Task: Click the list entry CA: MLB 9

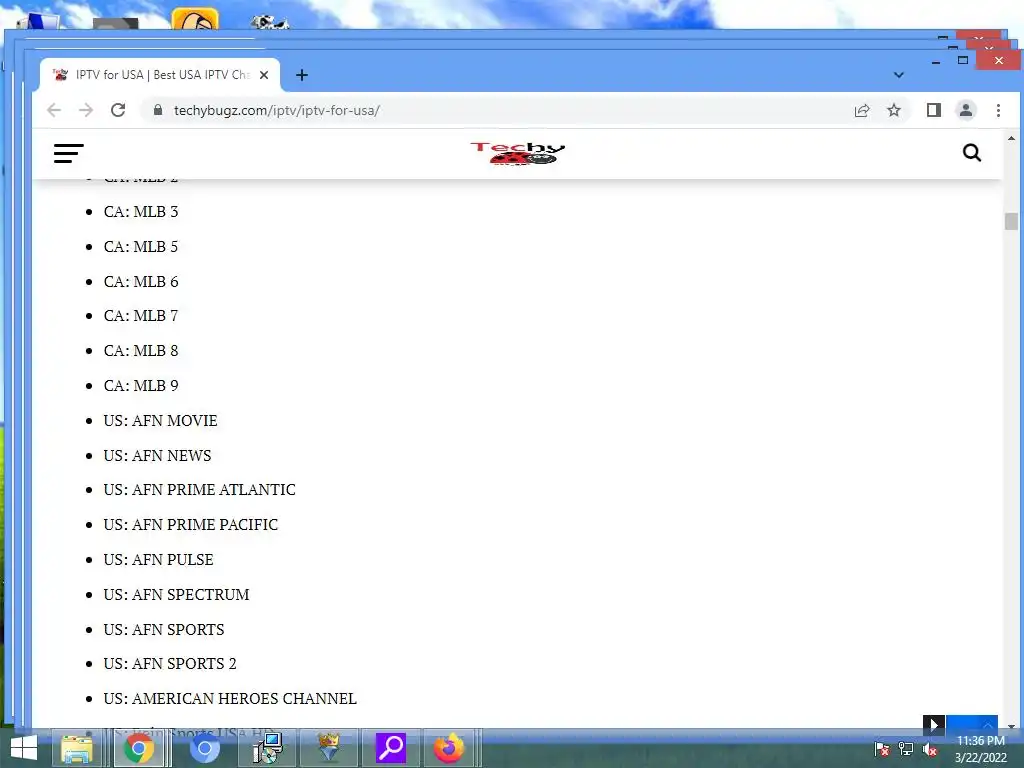Action: (x=141, y=386)
